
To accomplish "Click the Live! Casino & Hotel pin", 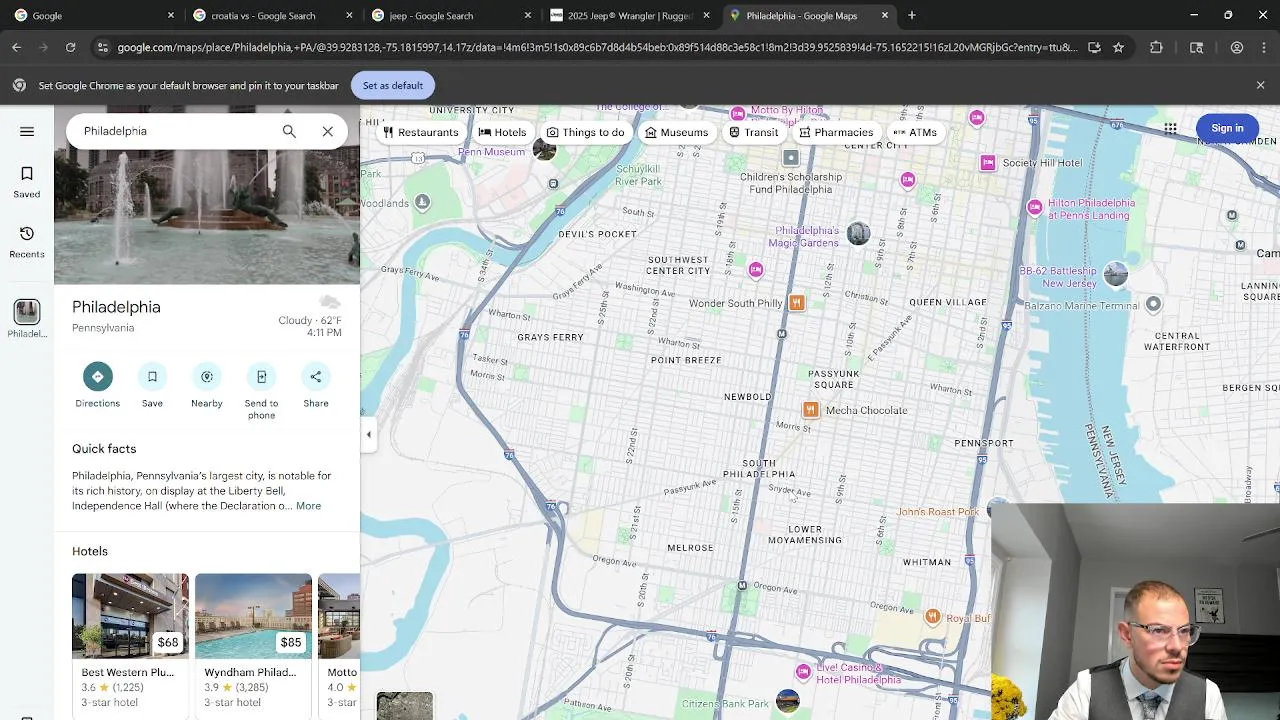I will (x=803, y=671).
